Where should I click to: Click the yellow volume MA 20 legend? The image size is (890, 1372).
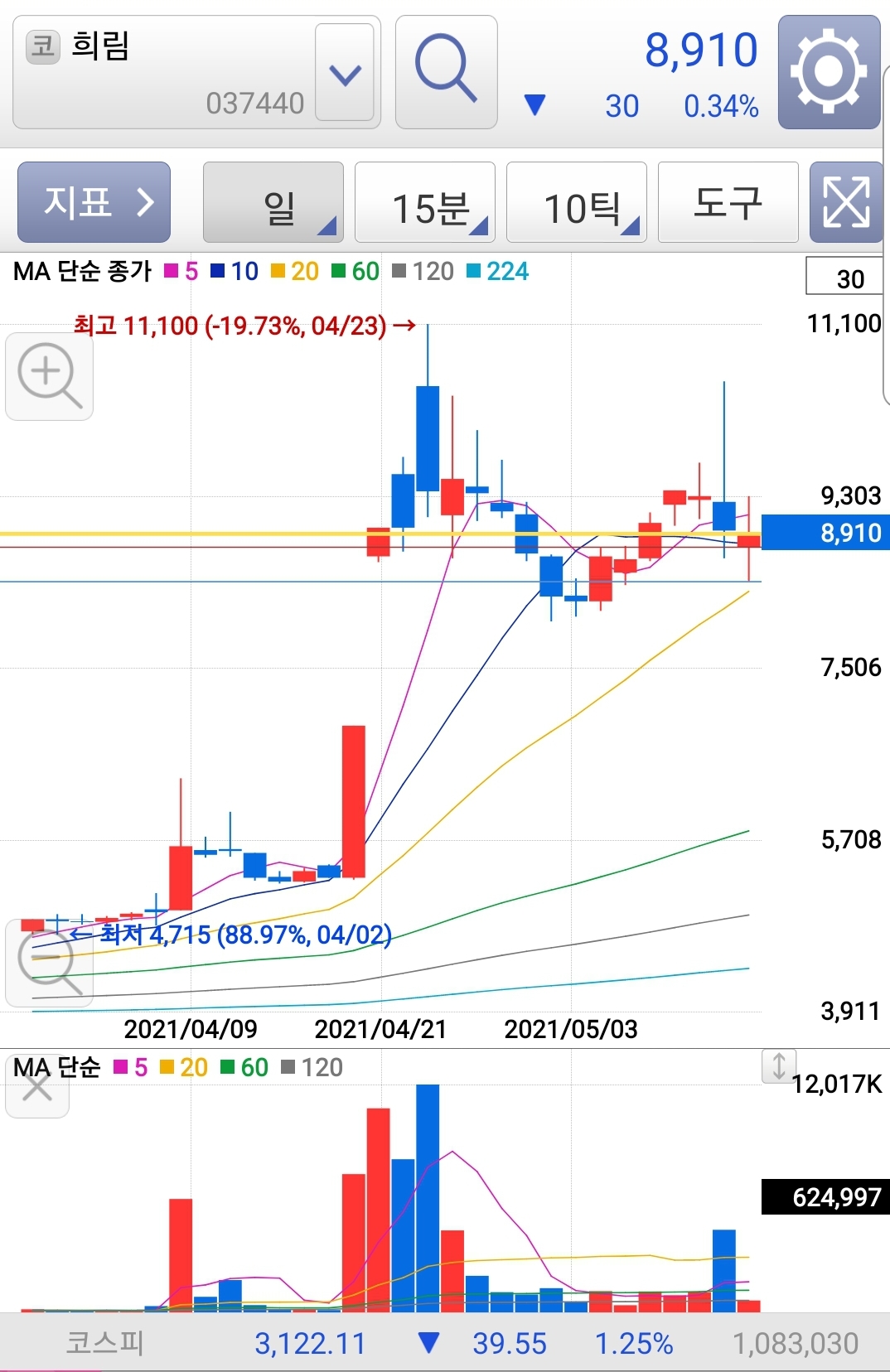[x=184, y=1067]
